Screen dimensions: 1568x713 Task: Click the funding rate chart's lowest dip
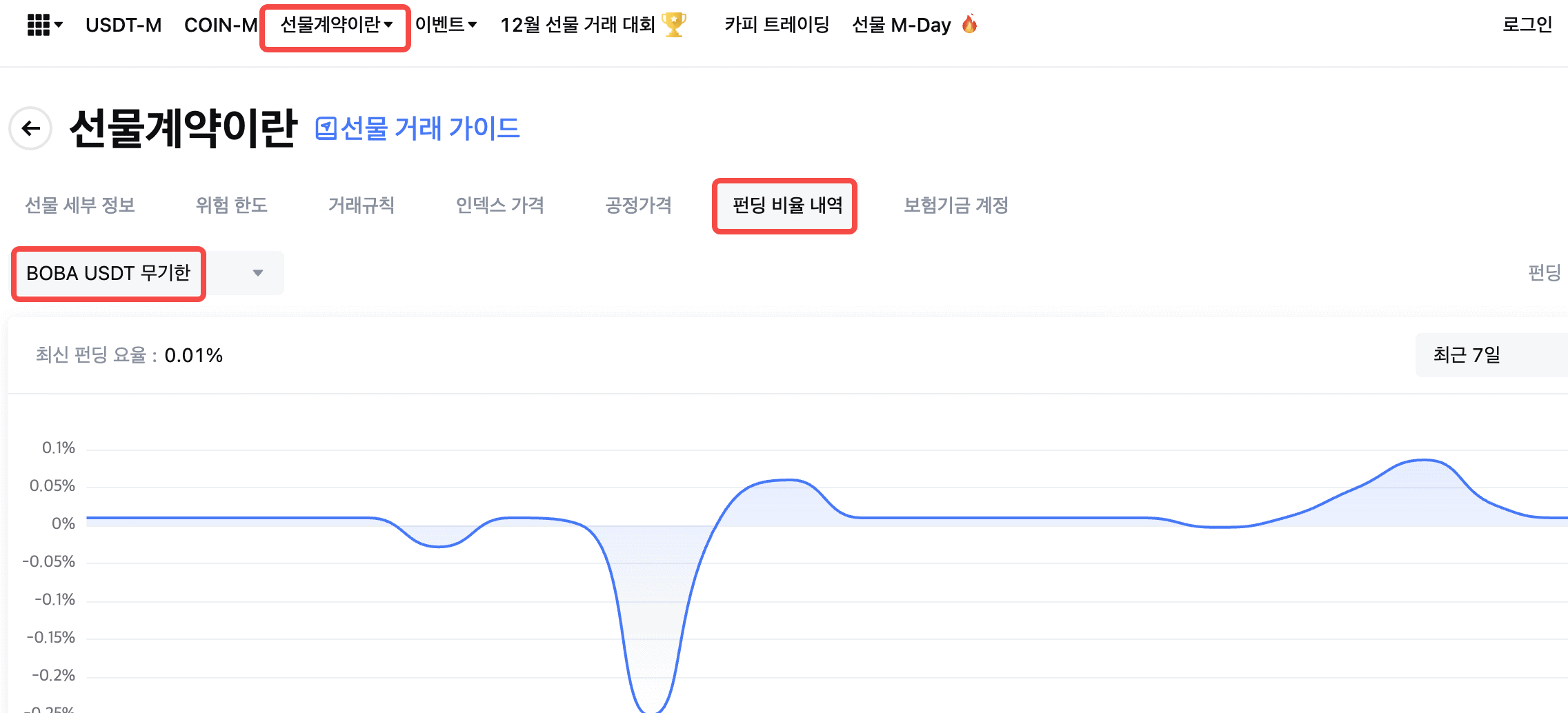point(651,708)
